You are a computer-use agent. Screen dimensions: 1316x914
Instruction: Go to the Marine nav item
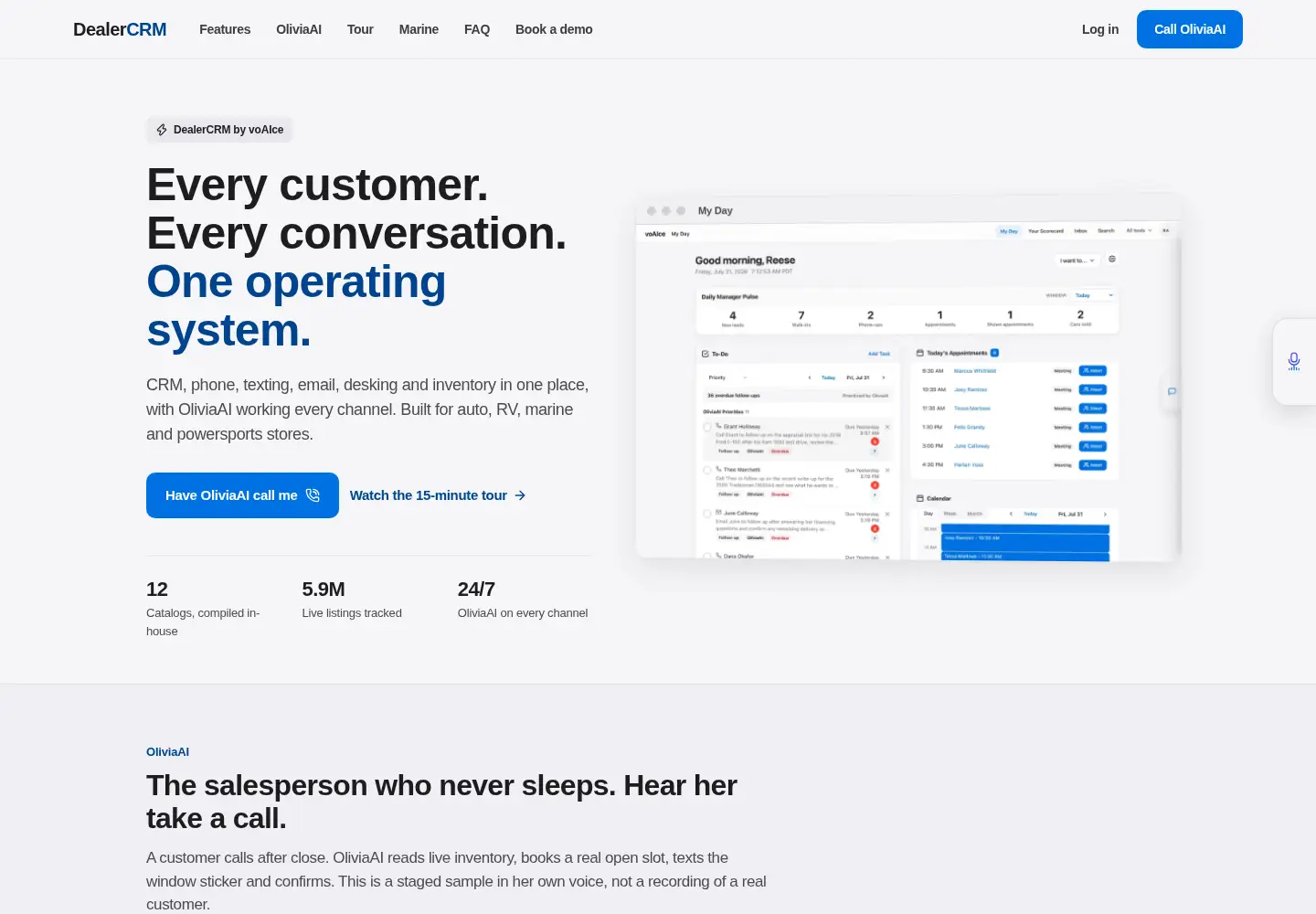pyautogui.click(x=419, y=29)
